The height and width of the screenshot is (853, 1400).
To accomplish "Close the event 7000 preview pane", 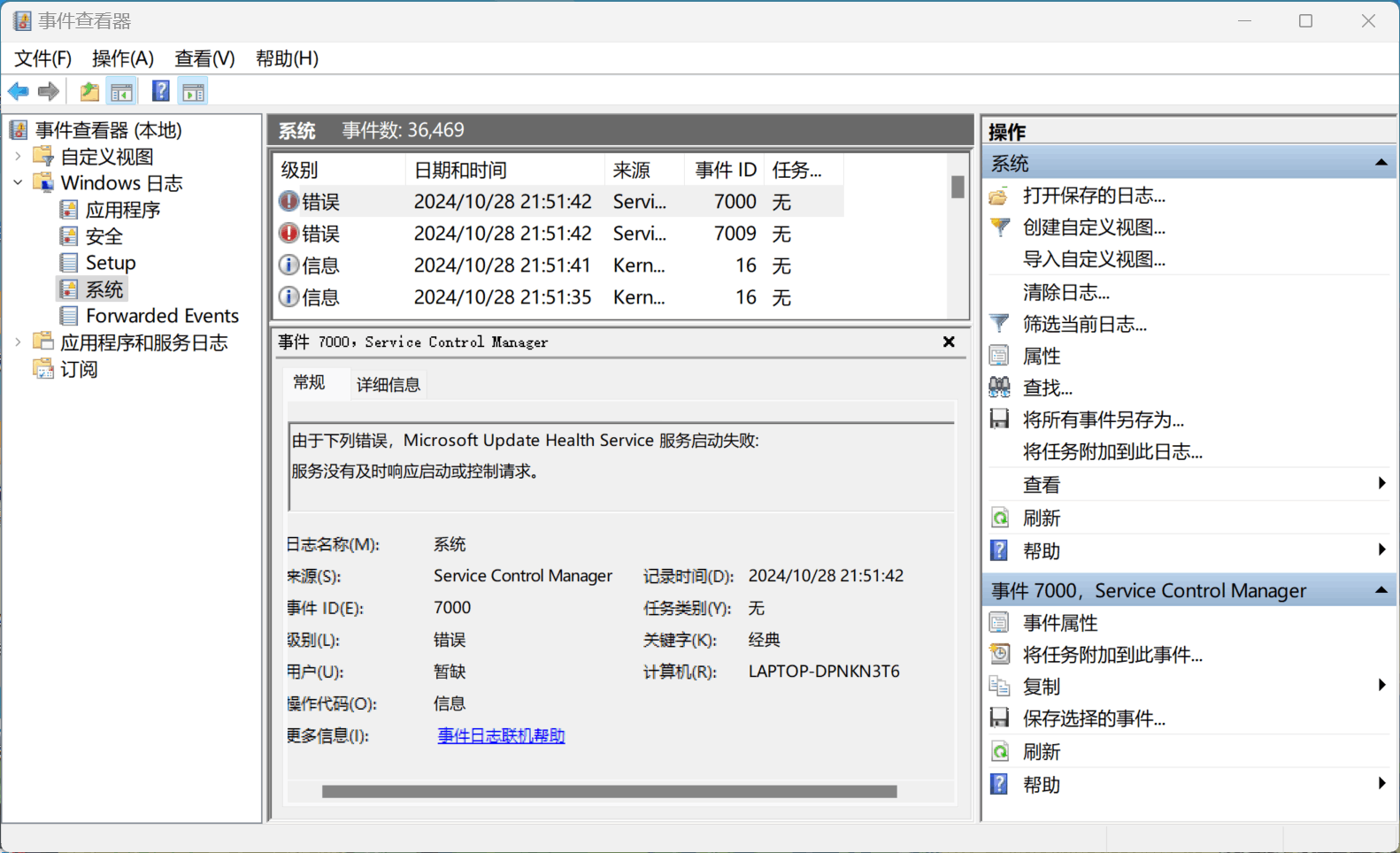I will pyautogui.click(x=949, y=342).
